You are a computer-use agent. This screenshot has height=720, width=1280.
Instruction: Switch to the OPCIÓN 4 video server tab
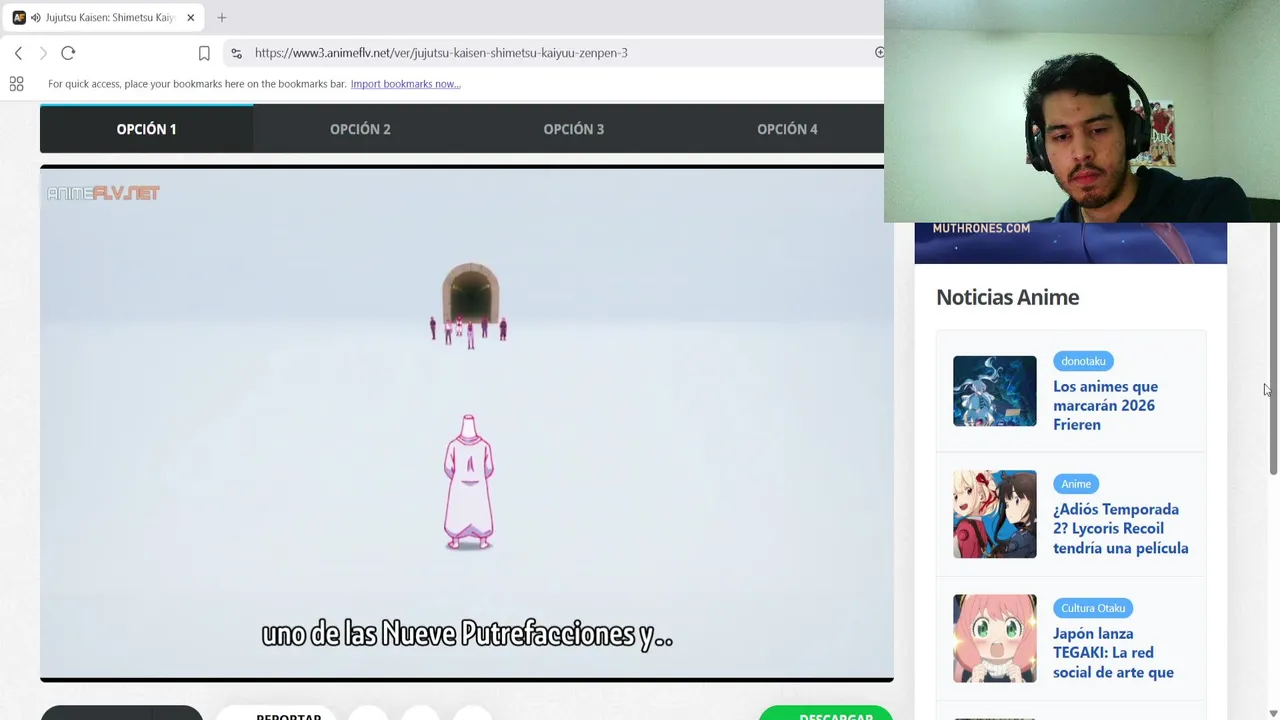(787, 129)
